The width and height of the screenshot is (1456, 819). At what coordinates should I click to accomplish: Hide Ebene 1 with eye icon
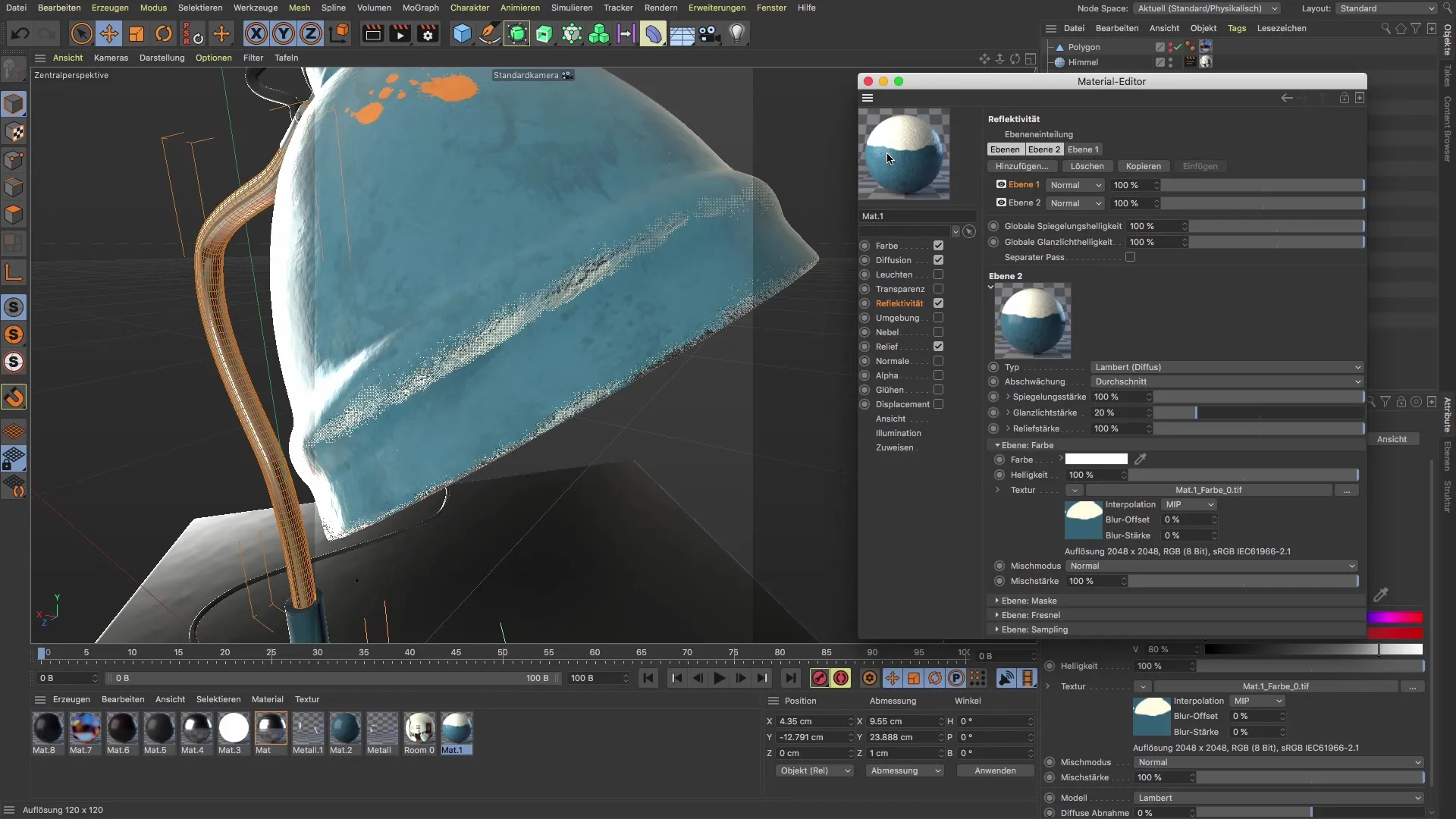[1001, 184]
